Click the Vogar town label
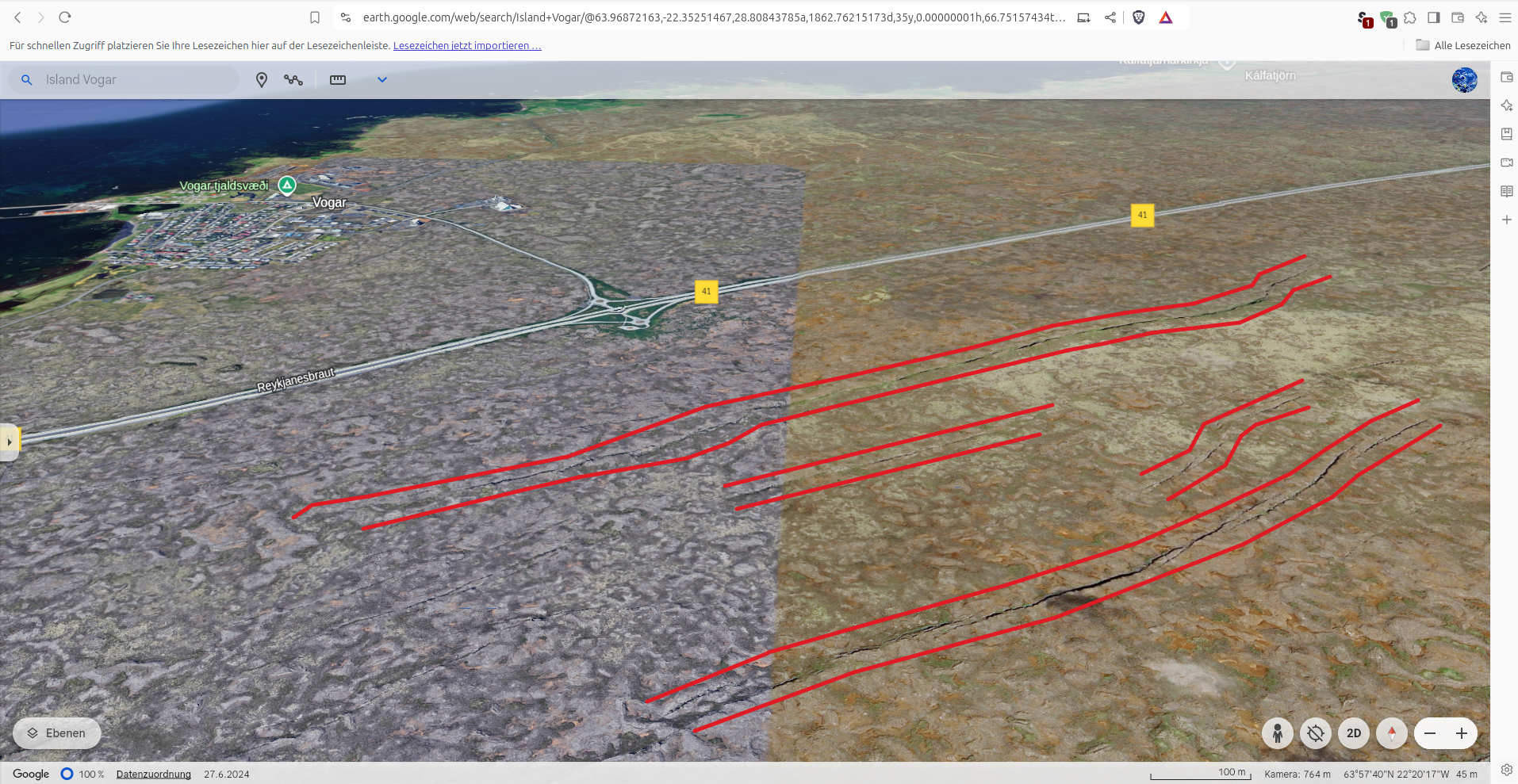 (x=329, y=203)
